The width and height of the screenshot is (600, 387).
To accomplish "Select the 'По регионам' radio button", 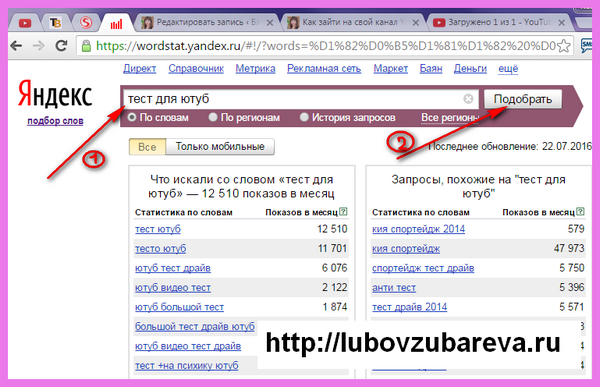I will click(213, 118).
